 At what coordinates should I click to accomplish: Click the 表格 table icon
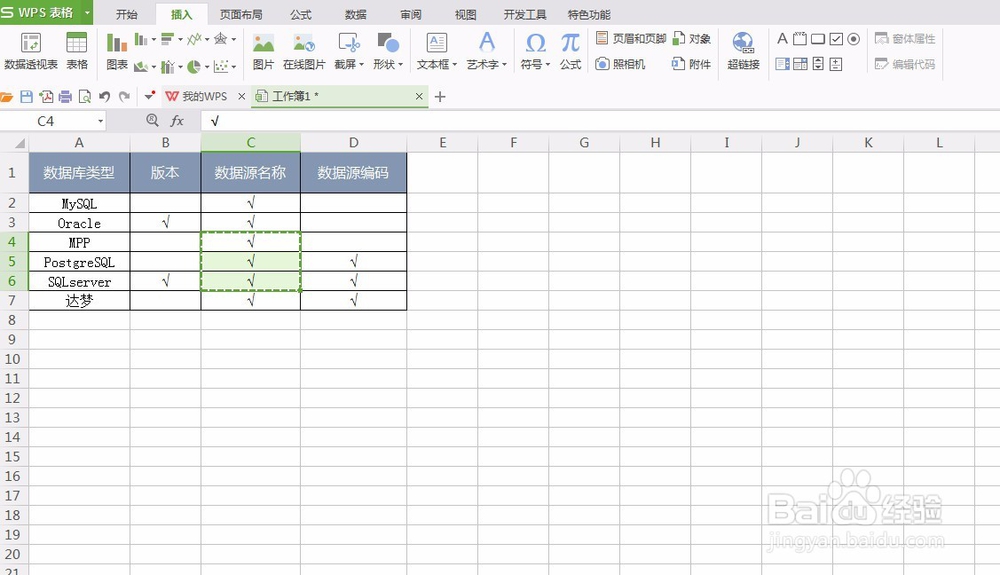[77, 51]
